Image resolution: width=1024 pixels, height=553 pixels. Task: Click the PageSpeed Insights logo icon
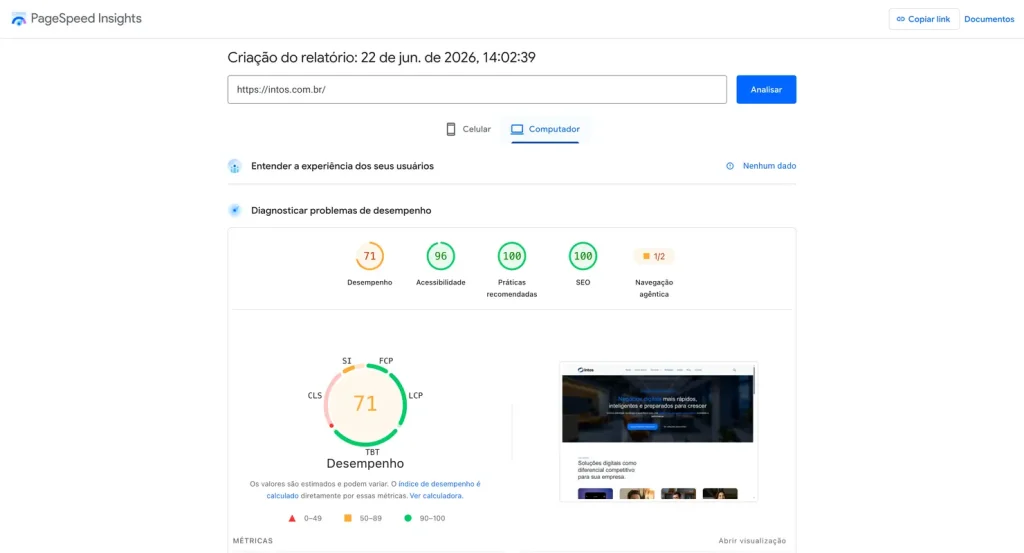(19, 19)
